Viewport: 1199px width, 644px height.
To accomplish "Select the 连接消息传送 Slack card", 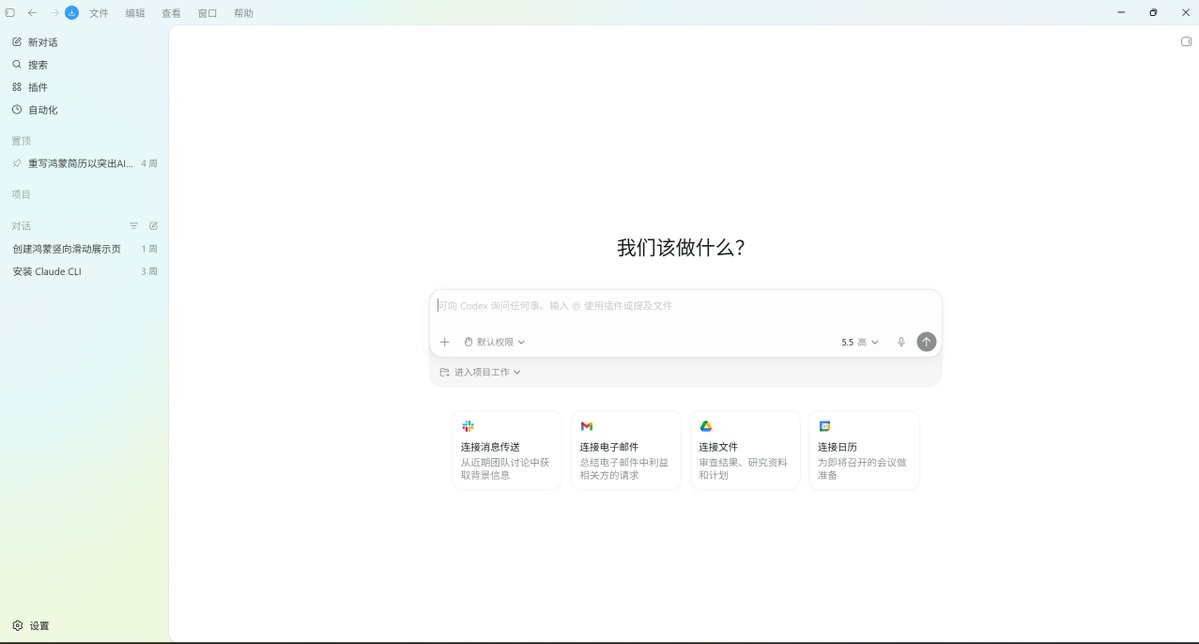I will 507,450.
